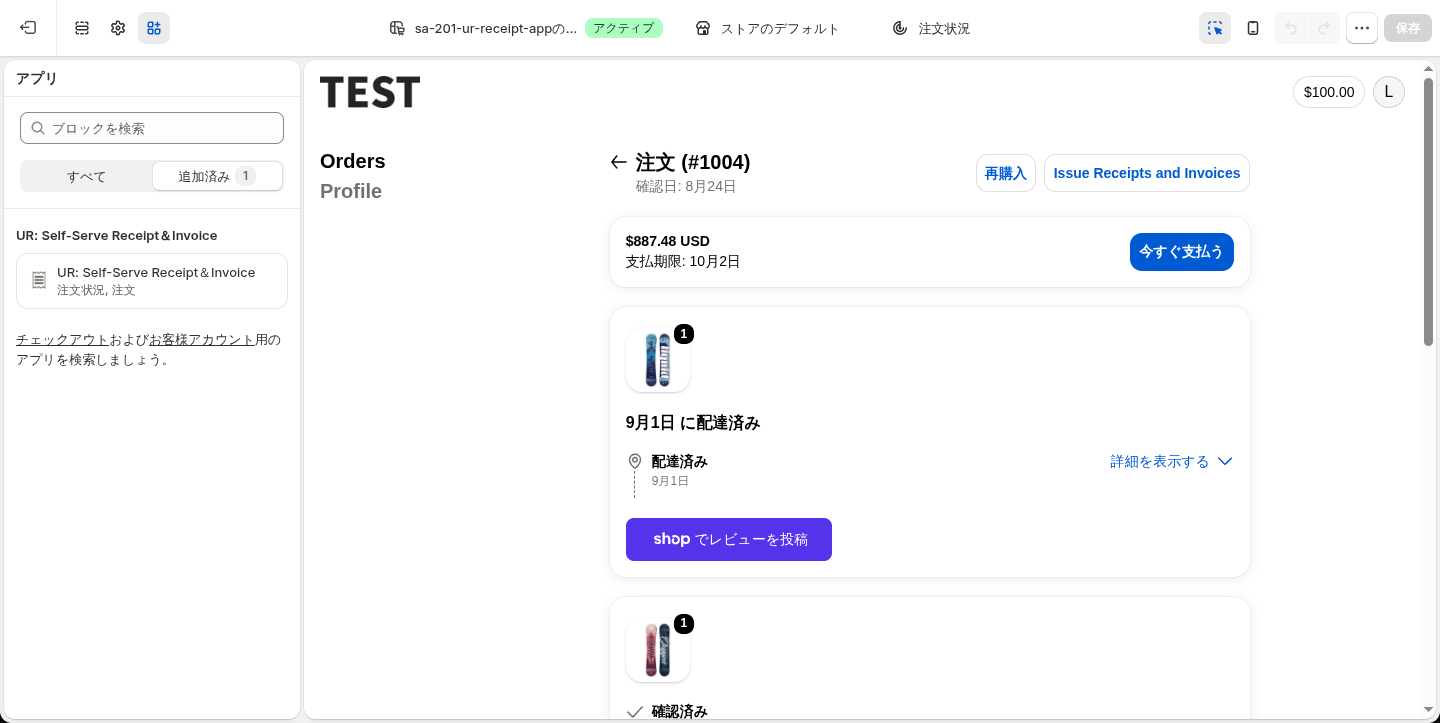This screenshot has width=1440, height=723.
Task: Select the Apps panel icon
Action: pyautogui.click(x=154, y=28)
